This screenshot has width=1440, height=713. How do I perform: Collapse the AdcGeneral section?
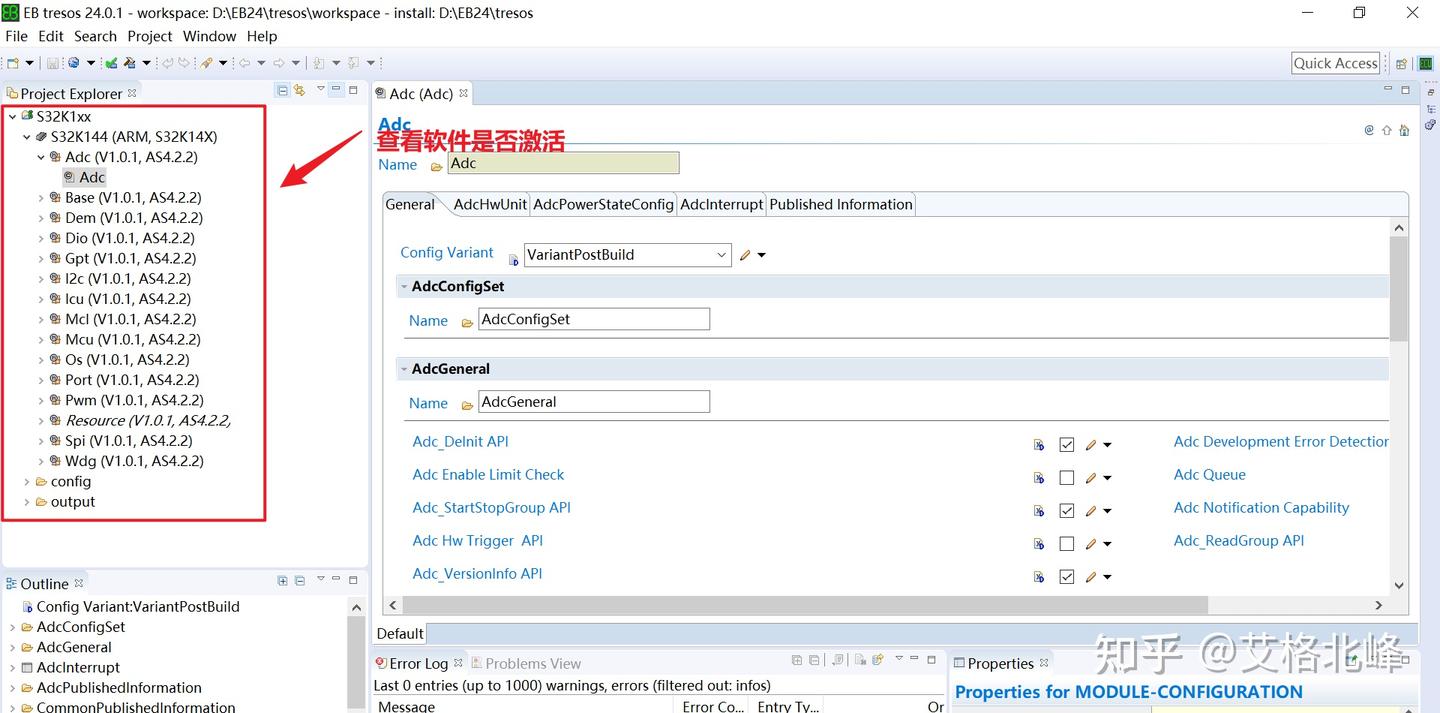[x=404, y=369]
